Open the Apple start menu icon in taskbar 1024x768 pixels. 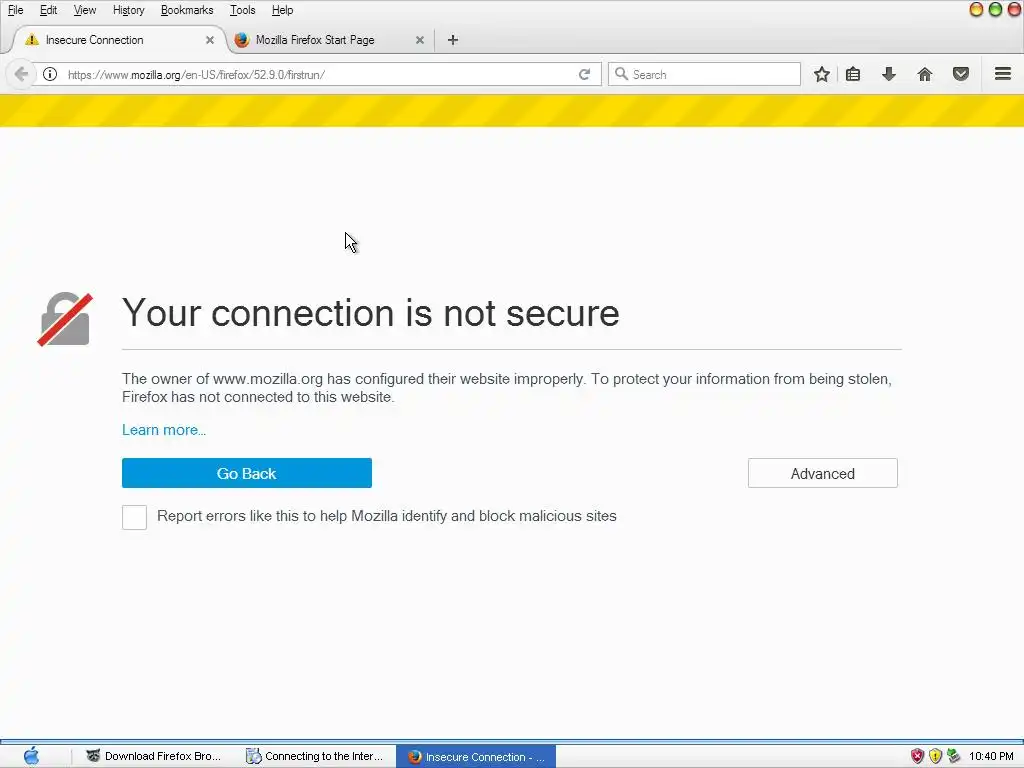pyautogui.click(x=31, y=756)
